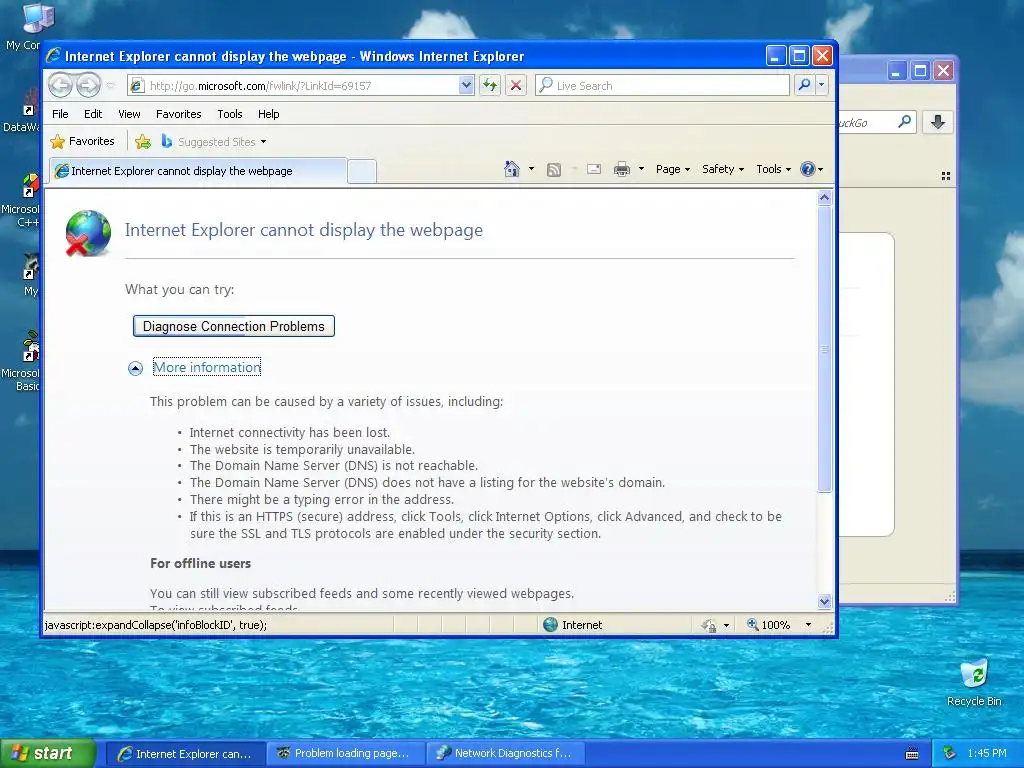1024x768 pixels.
Task: Click the keyboard icon in the taskbar
Action: click(x=912, y=754)
